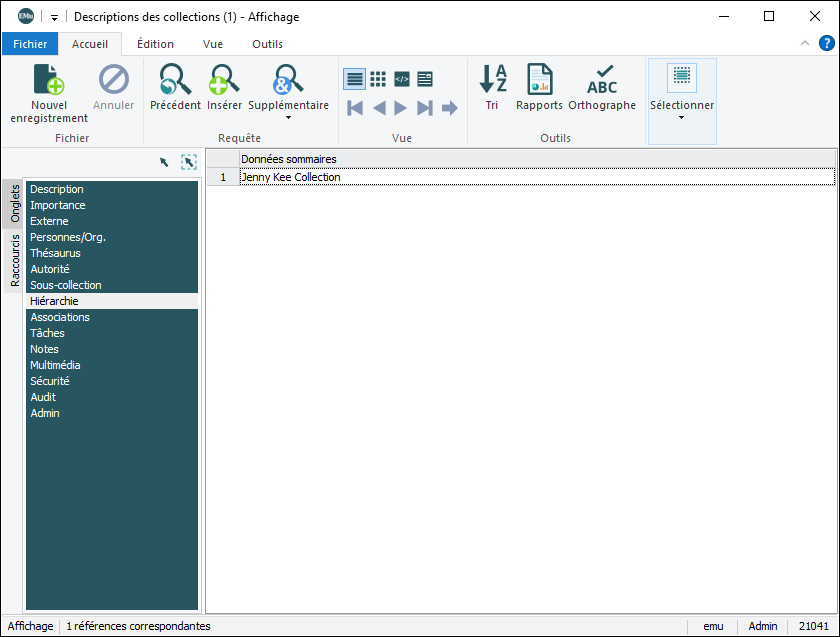The width and height of the screenshot is (840, 637).
Task: Open the Tri sort tool
Action: [492, 80]
